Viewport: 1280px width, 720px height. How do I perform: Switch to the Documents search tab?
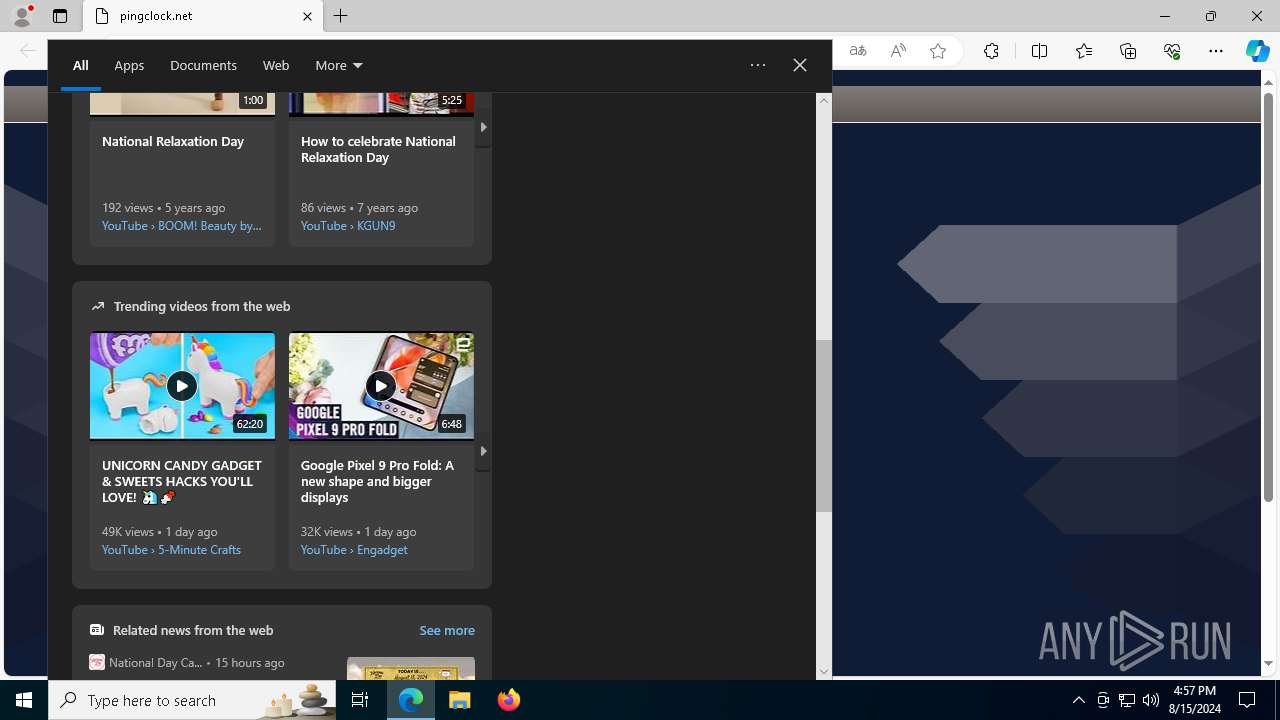click(203, 65)
